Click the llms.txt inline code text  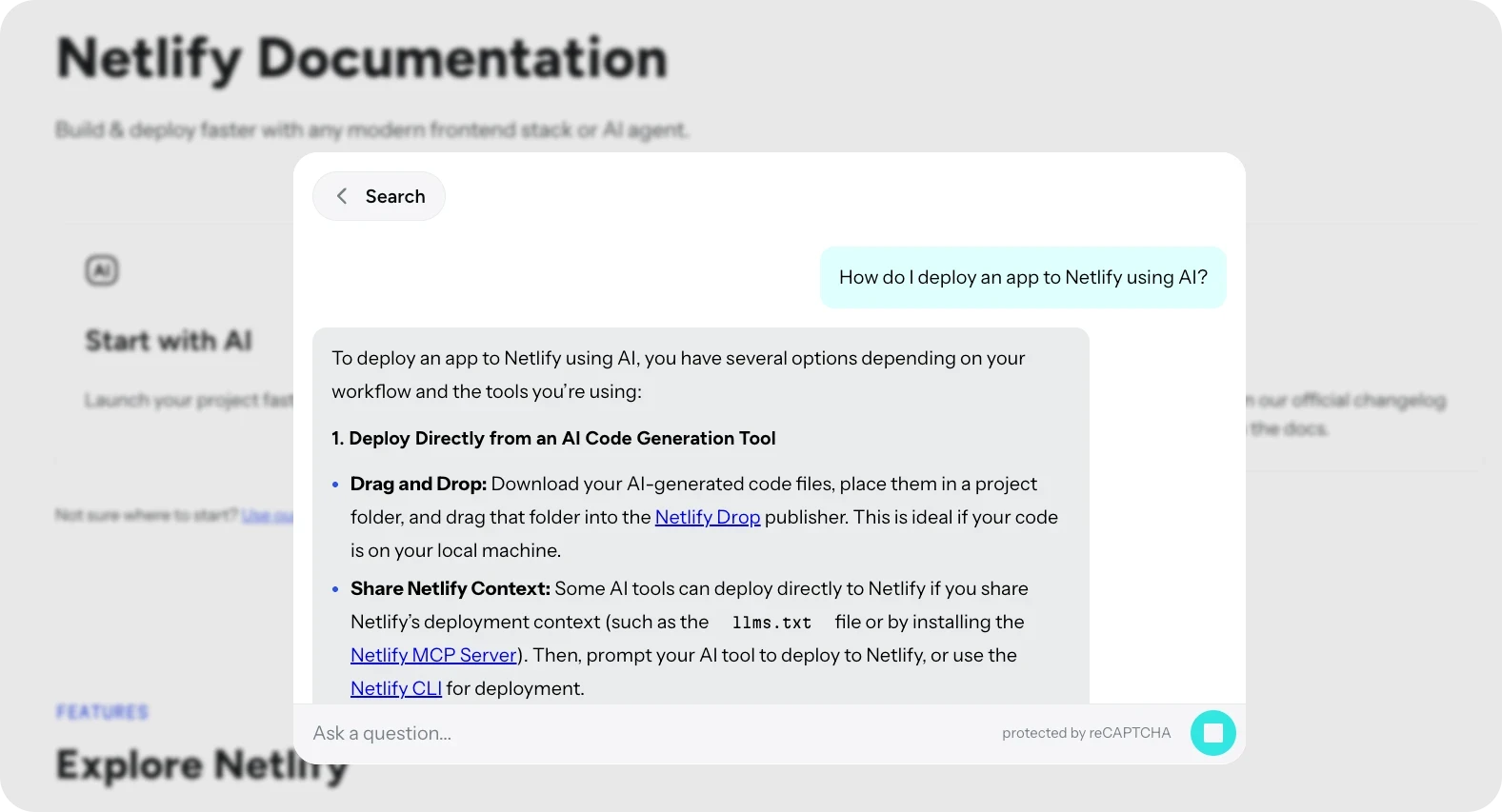click(x=771, y=623)
